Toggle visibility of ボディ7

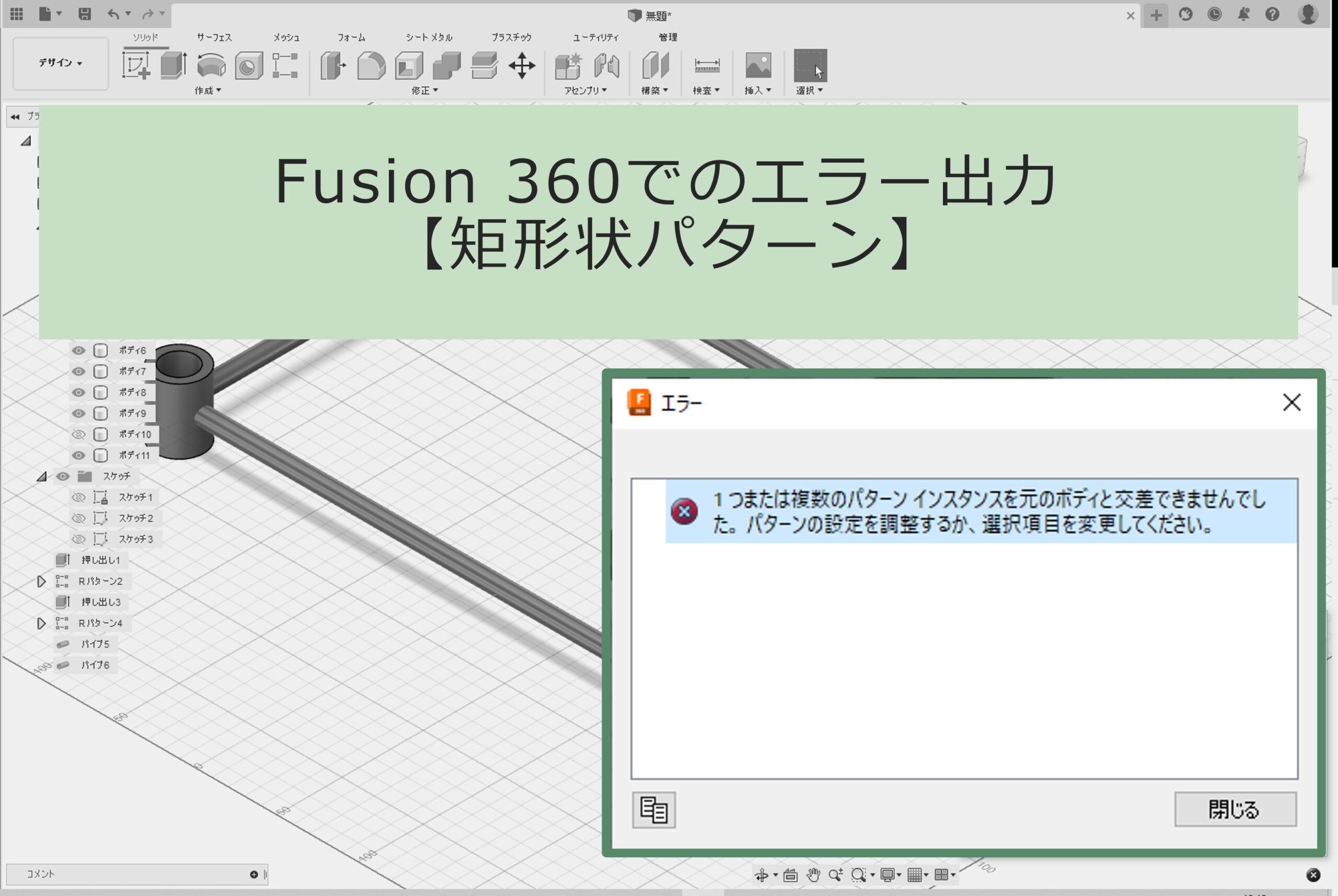[x=78, y=371]
